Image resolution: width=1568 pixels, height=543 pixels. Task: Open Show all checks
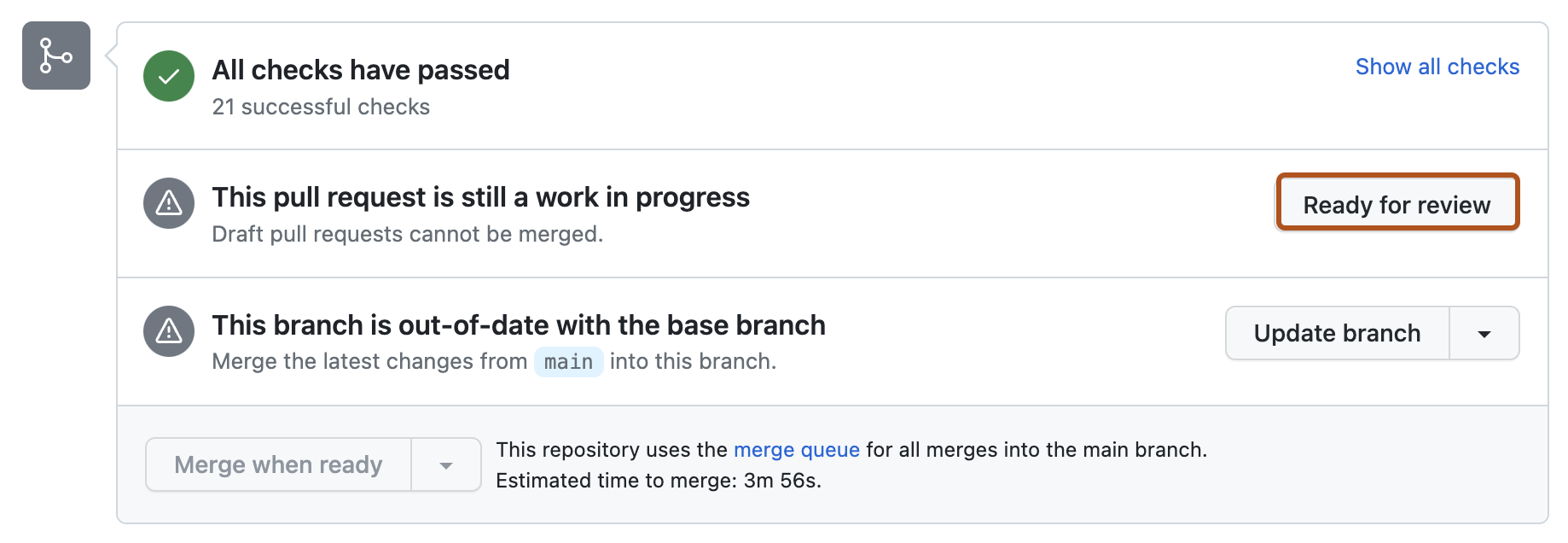point(1437,66)
